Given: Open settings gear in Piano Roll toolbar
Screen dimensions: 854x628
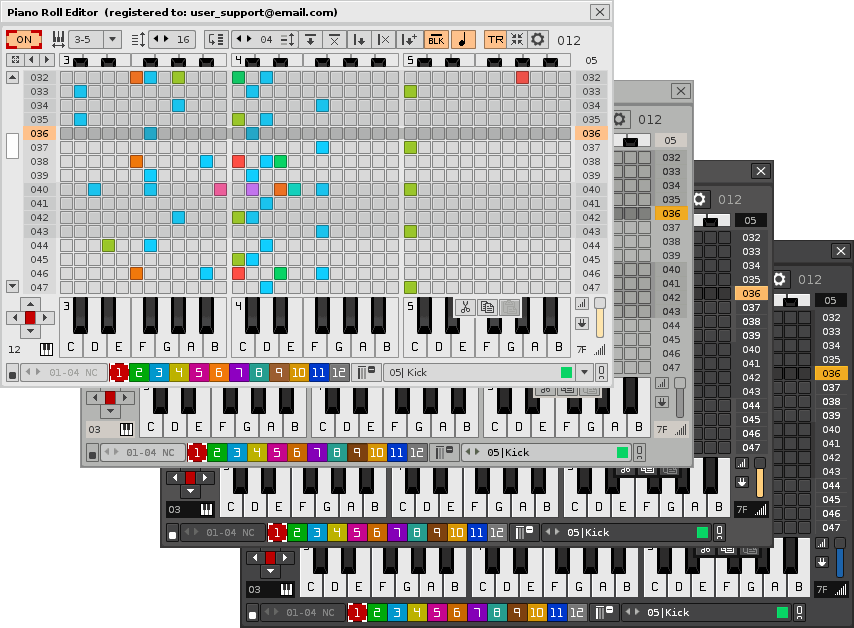Looking at the screenshot, I should (x=539, y=40).
